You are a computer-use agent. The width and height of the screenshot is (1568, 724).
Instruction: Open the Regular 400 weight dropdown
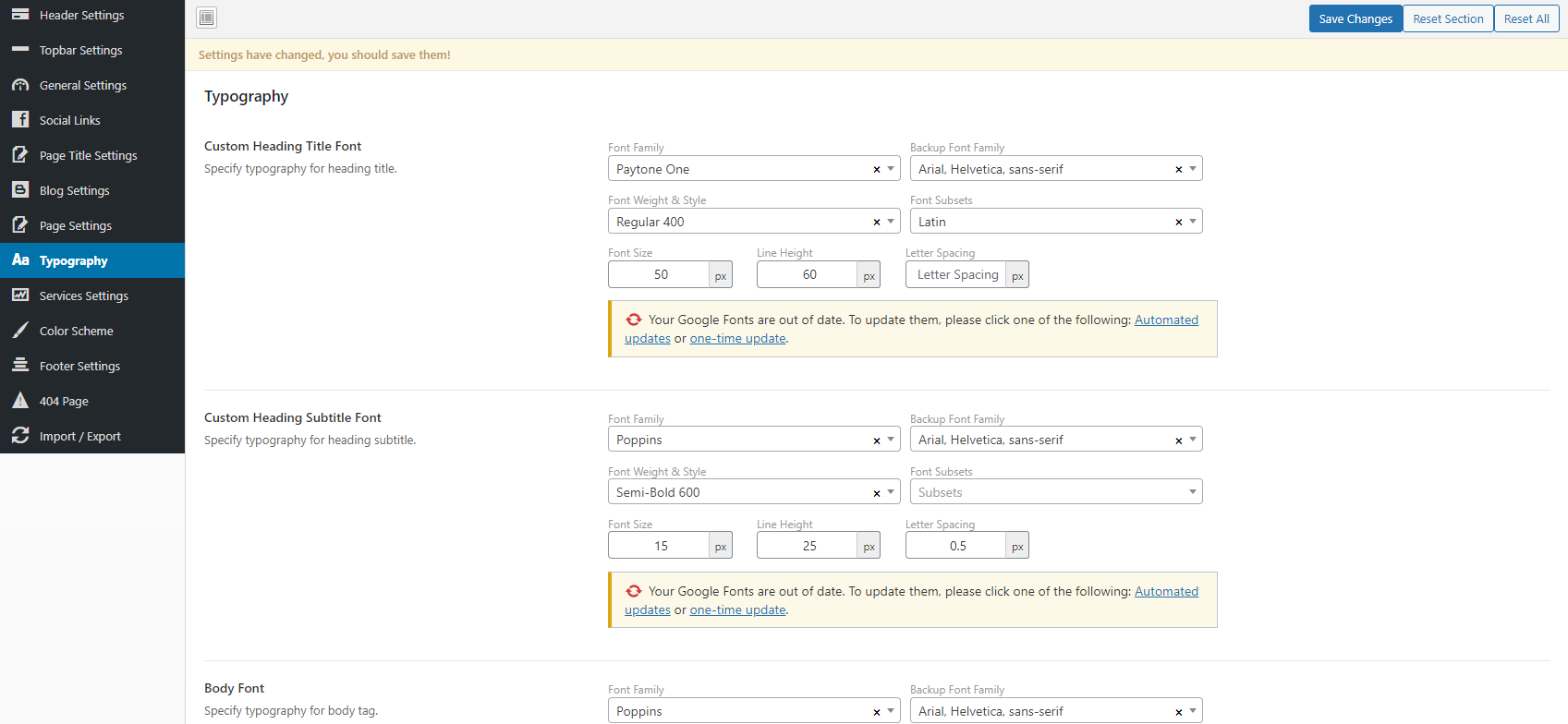[754, 222]
